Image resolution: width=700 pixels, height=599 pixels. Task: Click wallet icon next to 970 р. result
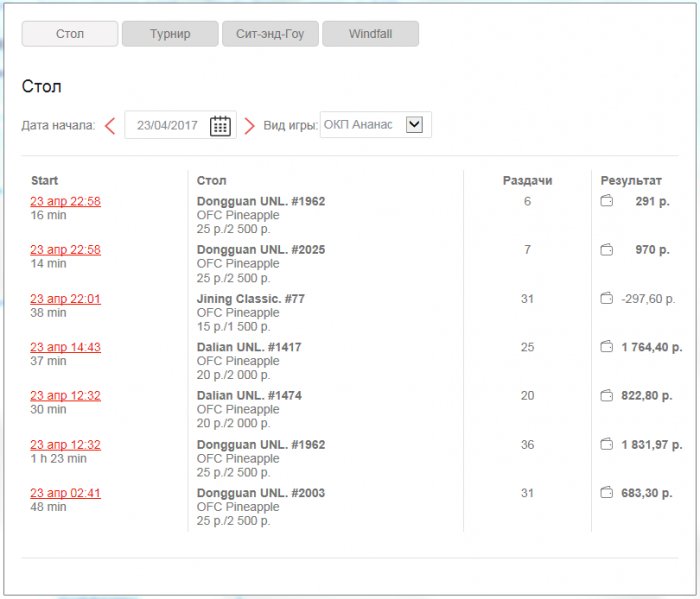(x=606, y=250)
